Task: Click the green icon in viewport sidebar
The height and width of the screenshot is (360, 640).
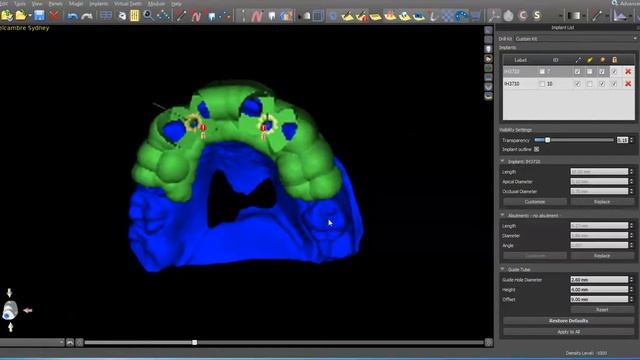Action: coord(488,68)
